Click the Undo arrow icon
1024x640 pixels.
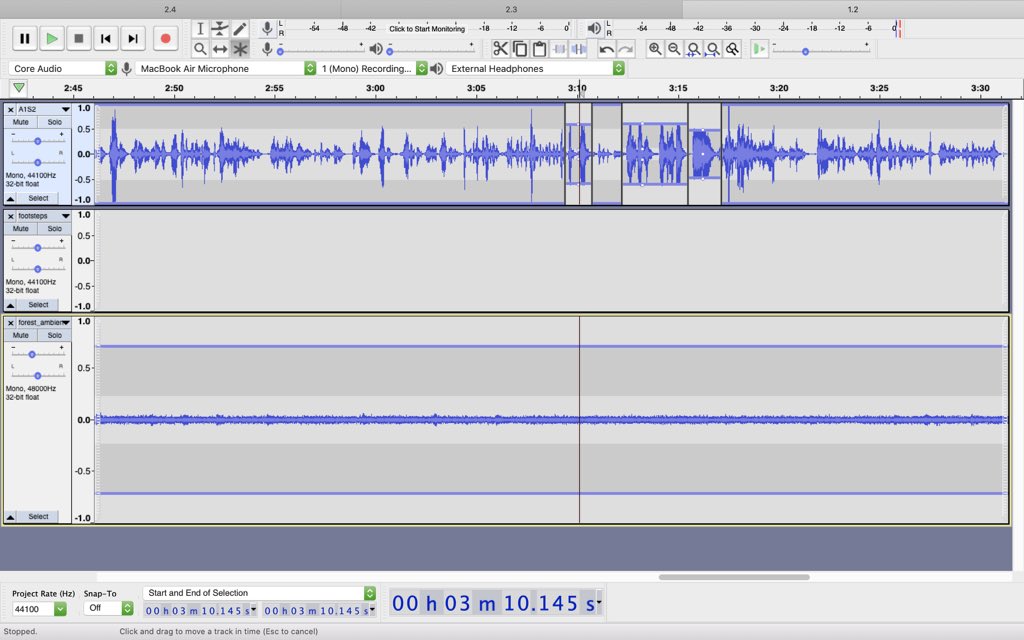point(606,49)
